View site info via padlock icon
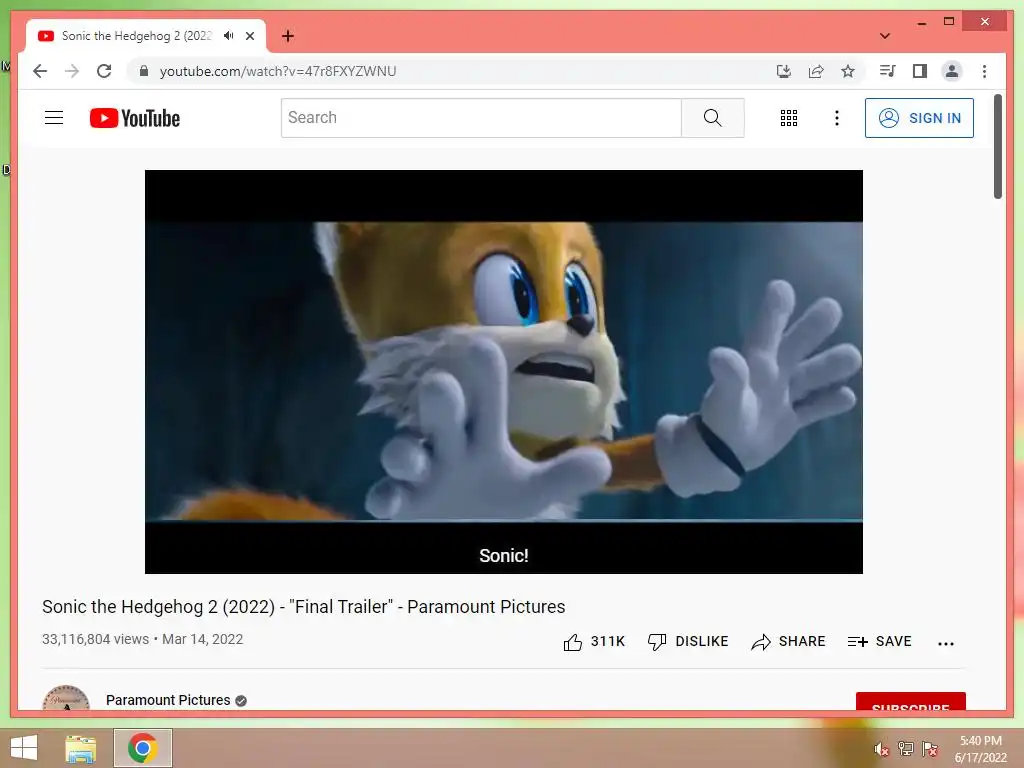Image resolution: width=1024 pixels, height=768 pixels. (144, 71)
